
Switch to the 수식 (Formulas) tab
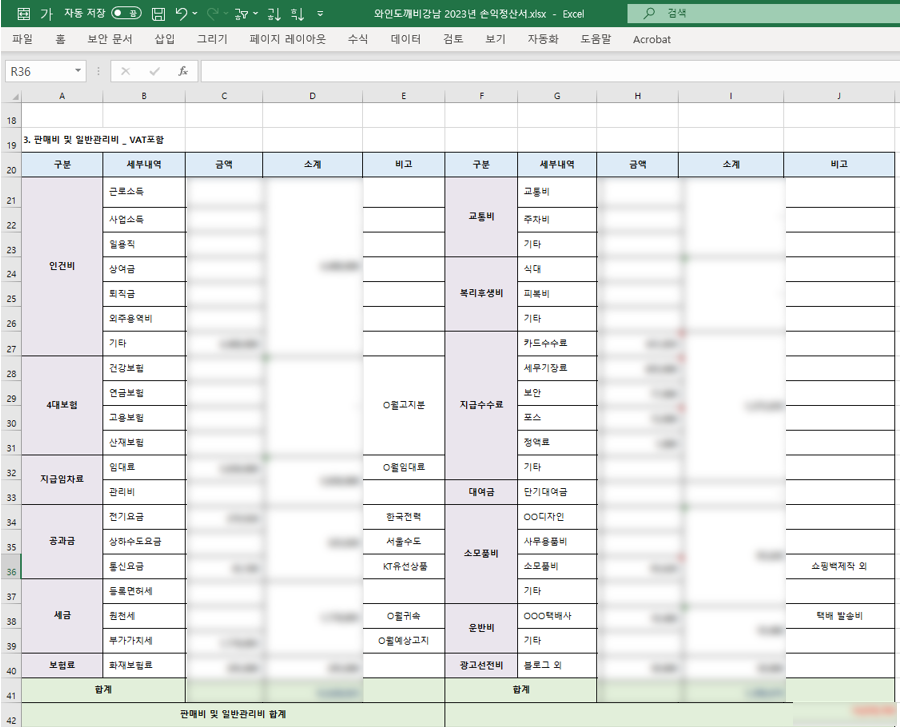coord(358,39)
